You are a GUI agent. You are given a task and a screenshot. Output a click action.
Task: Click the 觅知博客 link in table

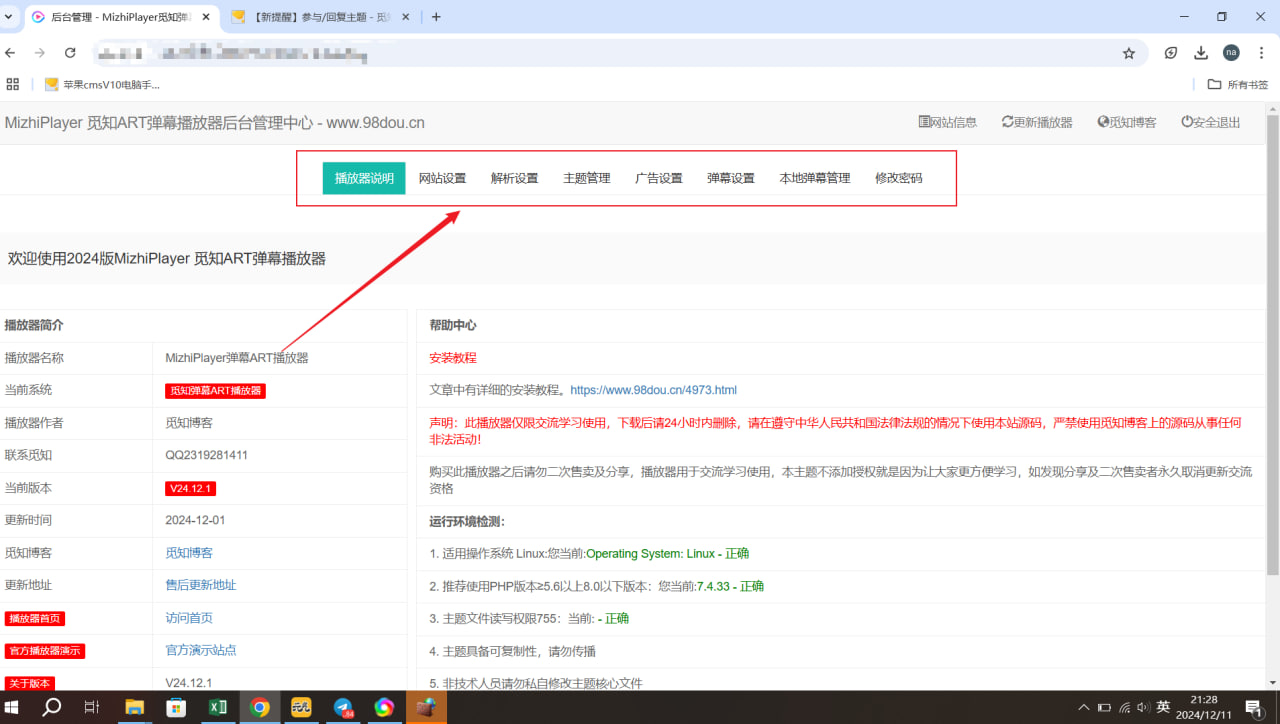tap(189, 553)
